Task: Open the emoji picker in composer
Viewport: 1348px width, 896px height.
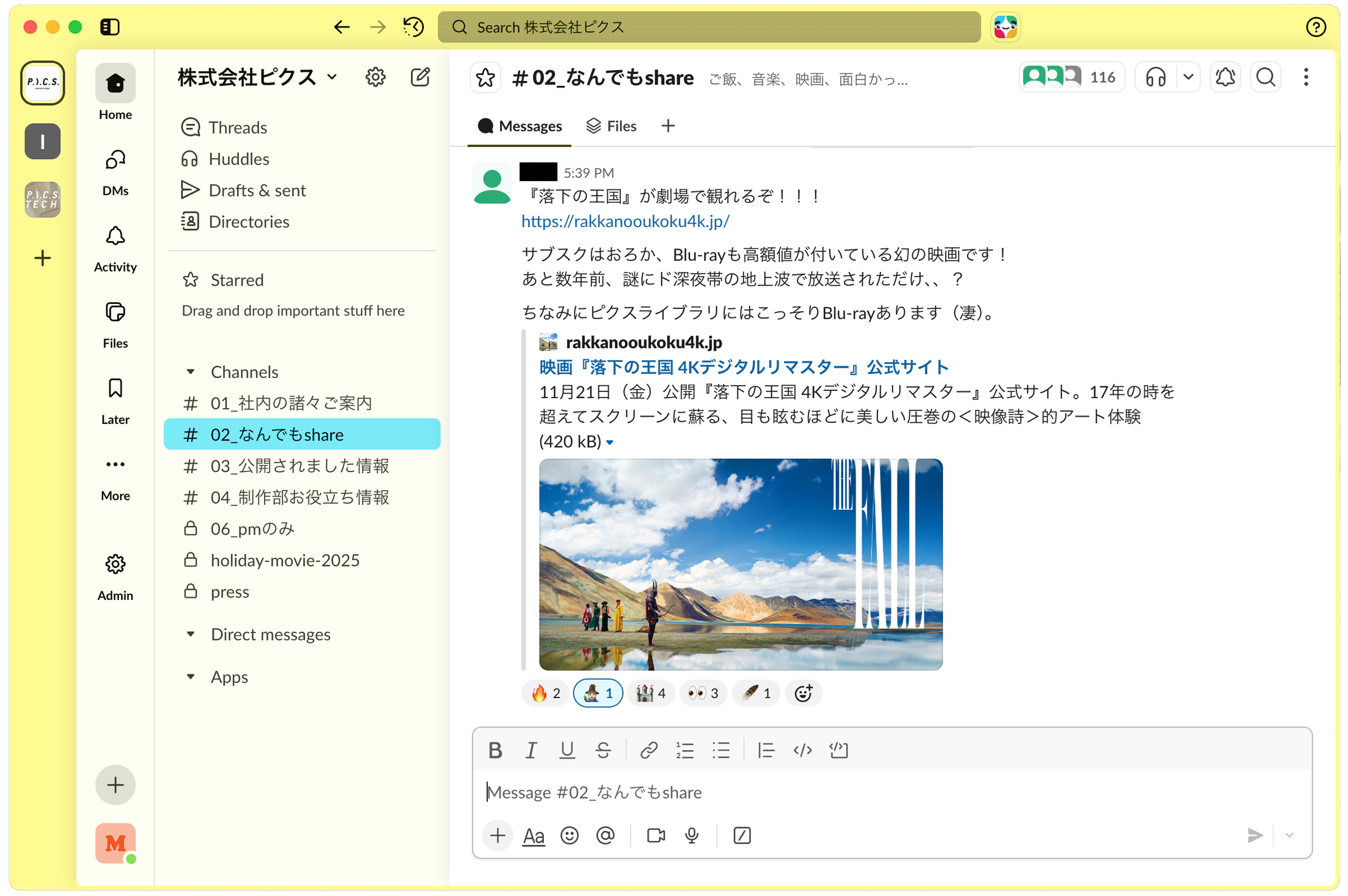Action: (x=569, y=836)
